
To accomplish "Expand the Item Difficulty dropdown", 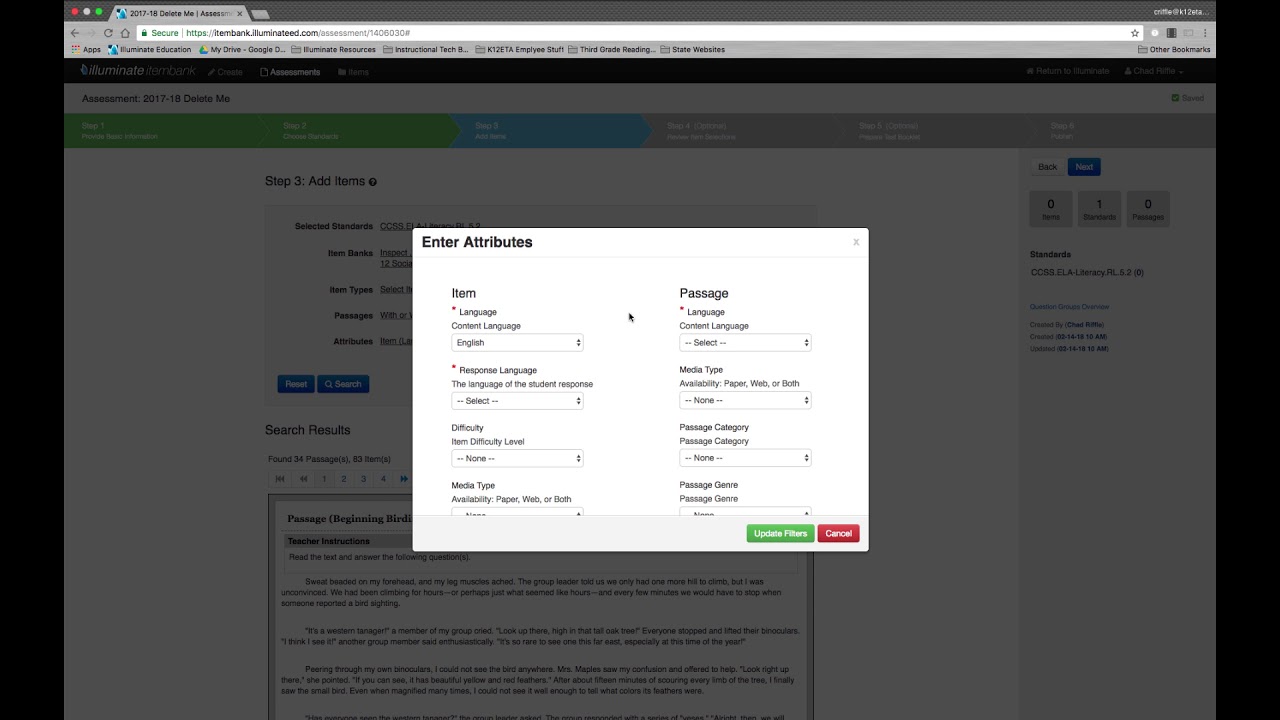I will pos(517,459).
